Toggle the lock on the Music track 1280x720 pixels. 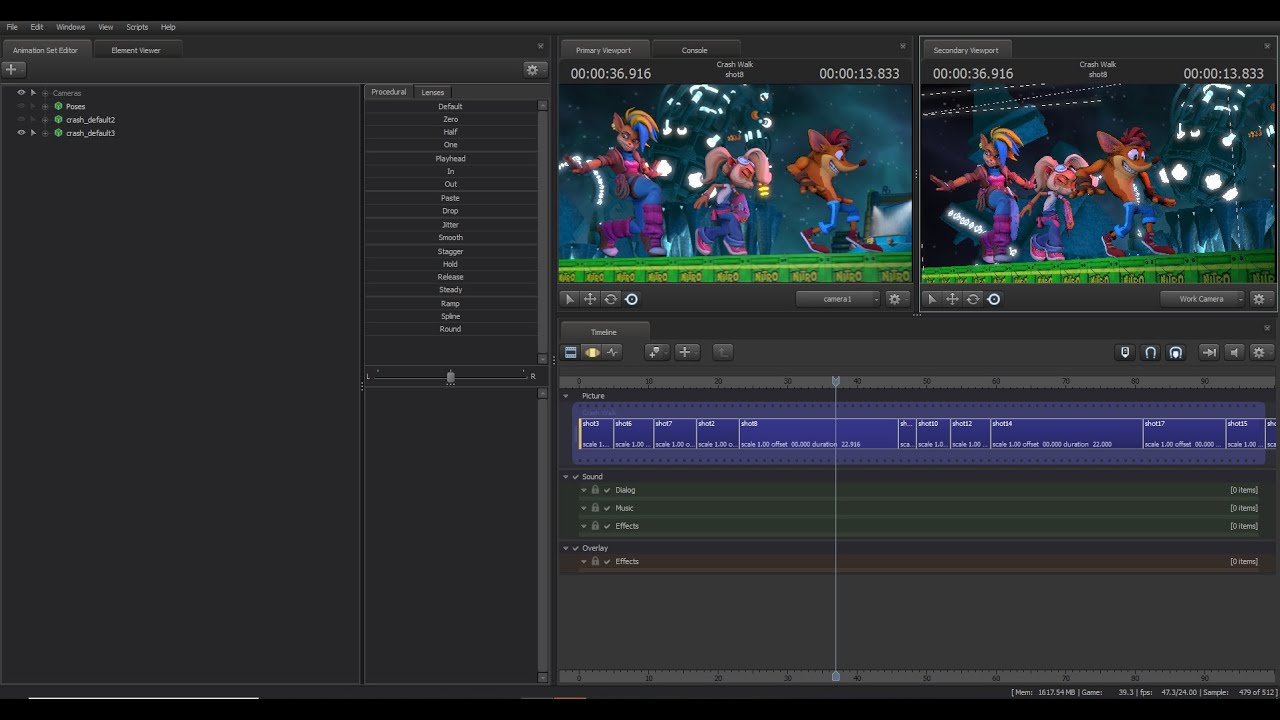coord(595,508)
